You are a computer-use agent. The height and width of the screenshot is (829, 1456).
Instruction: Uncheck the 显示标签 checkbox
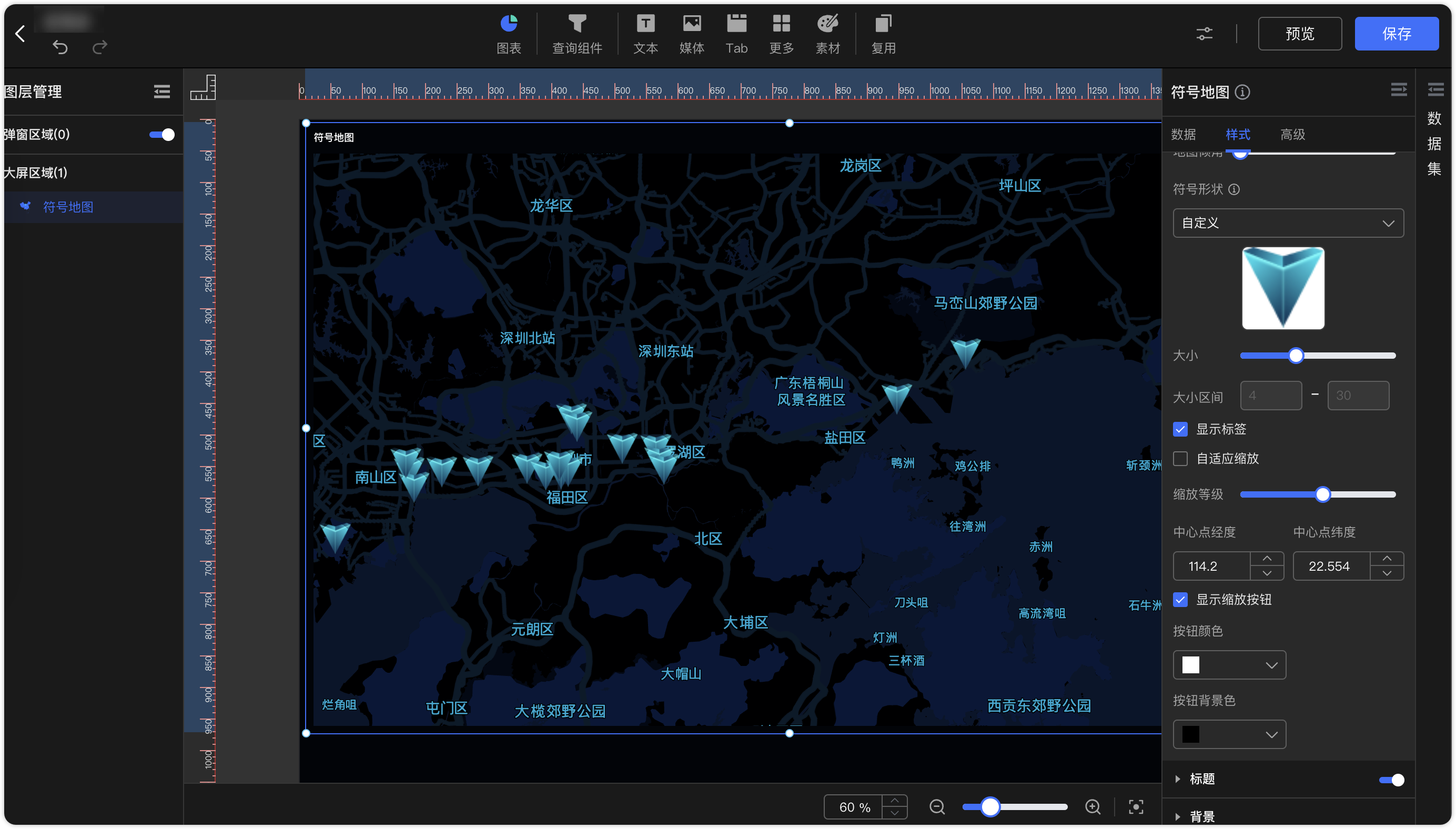[1180, 429]
